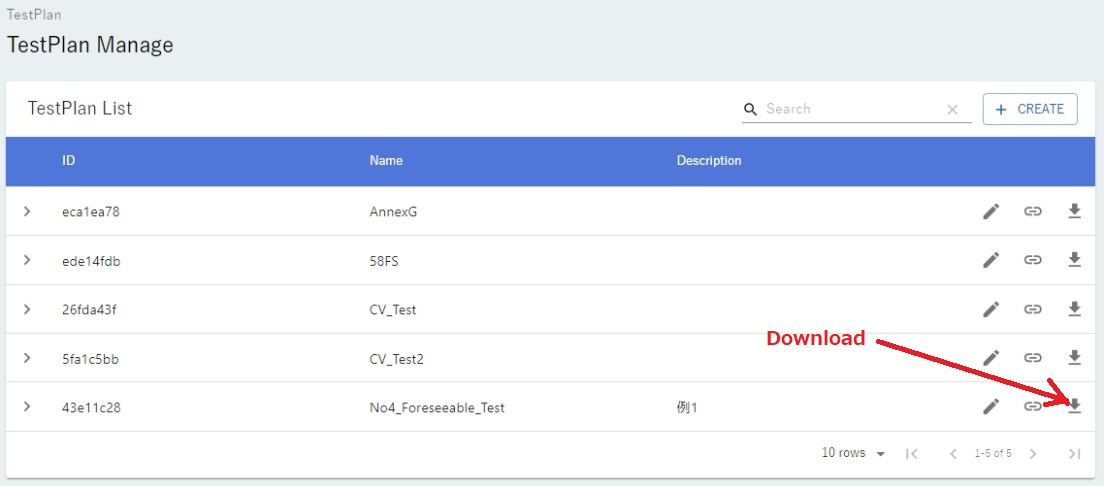Click the ID column header
Image resolution: width=1104 pixels, height=486 pixels.
(68, 161)
